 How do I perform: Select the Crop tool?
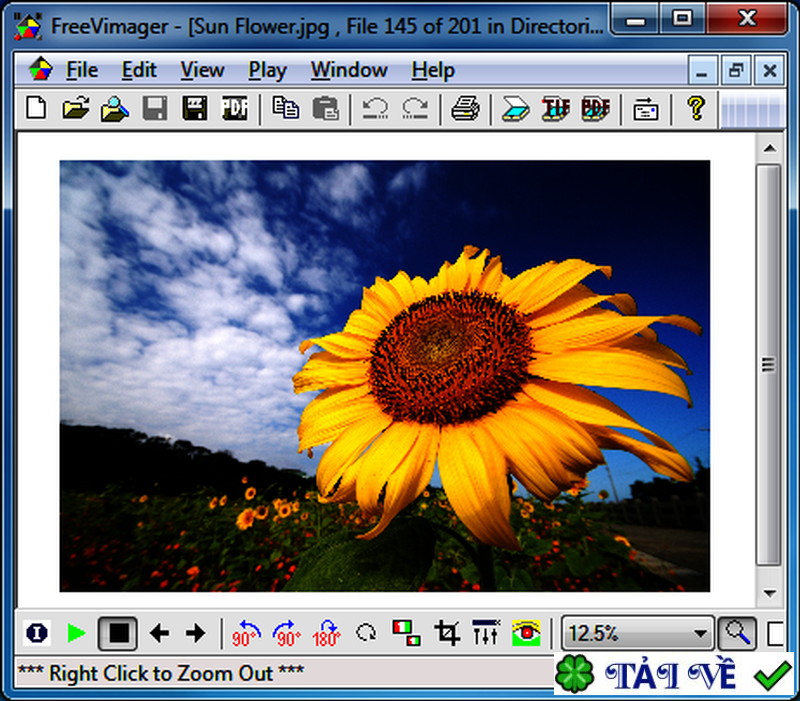point(449,633)
